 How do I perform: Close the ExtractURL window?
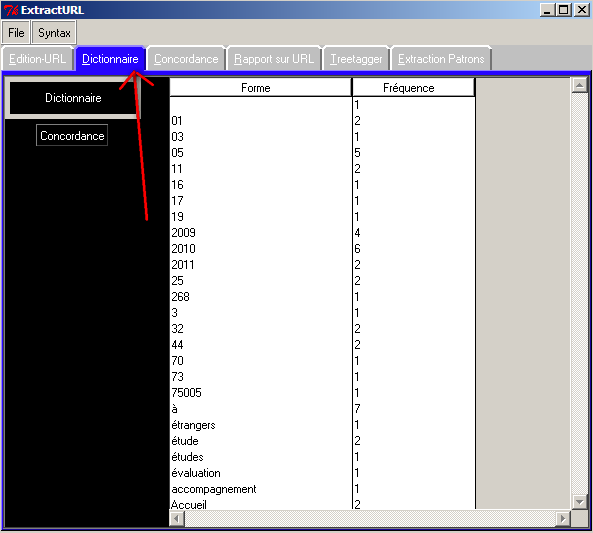pyautogui.click(x=582, y=10)
